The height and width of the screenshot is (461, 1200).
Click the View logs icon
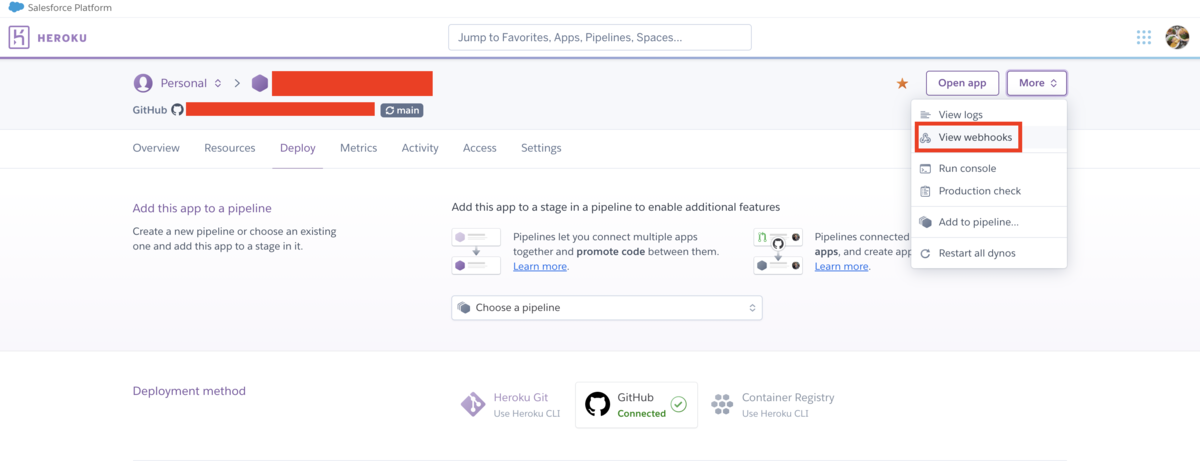(x=926, y=115)
